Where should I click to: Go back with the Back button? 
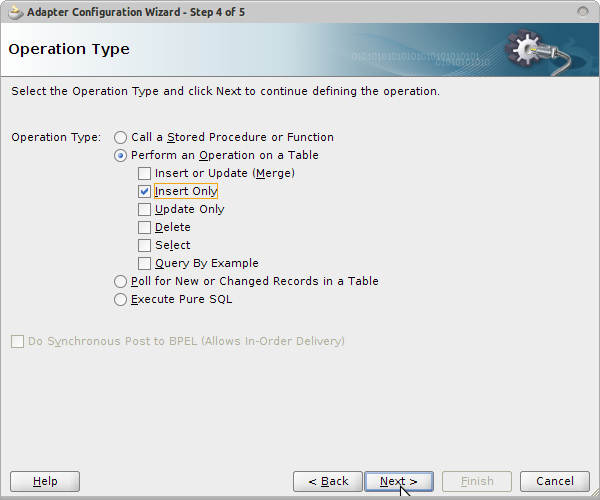(328, 481)
